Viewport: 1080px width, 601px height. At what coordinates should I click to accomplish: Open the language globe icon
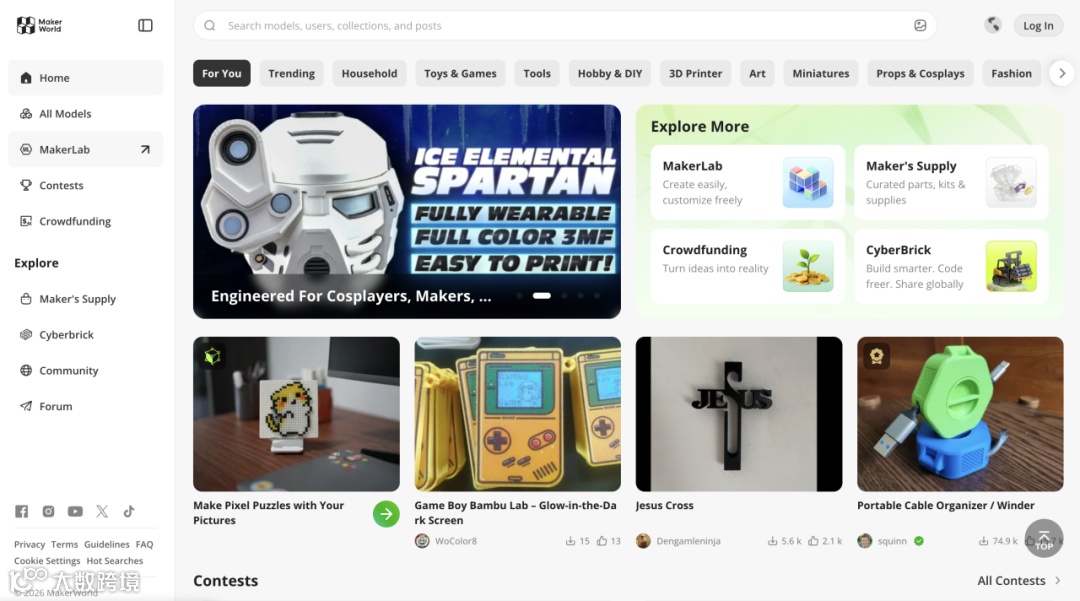[993, 25]
